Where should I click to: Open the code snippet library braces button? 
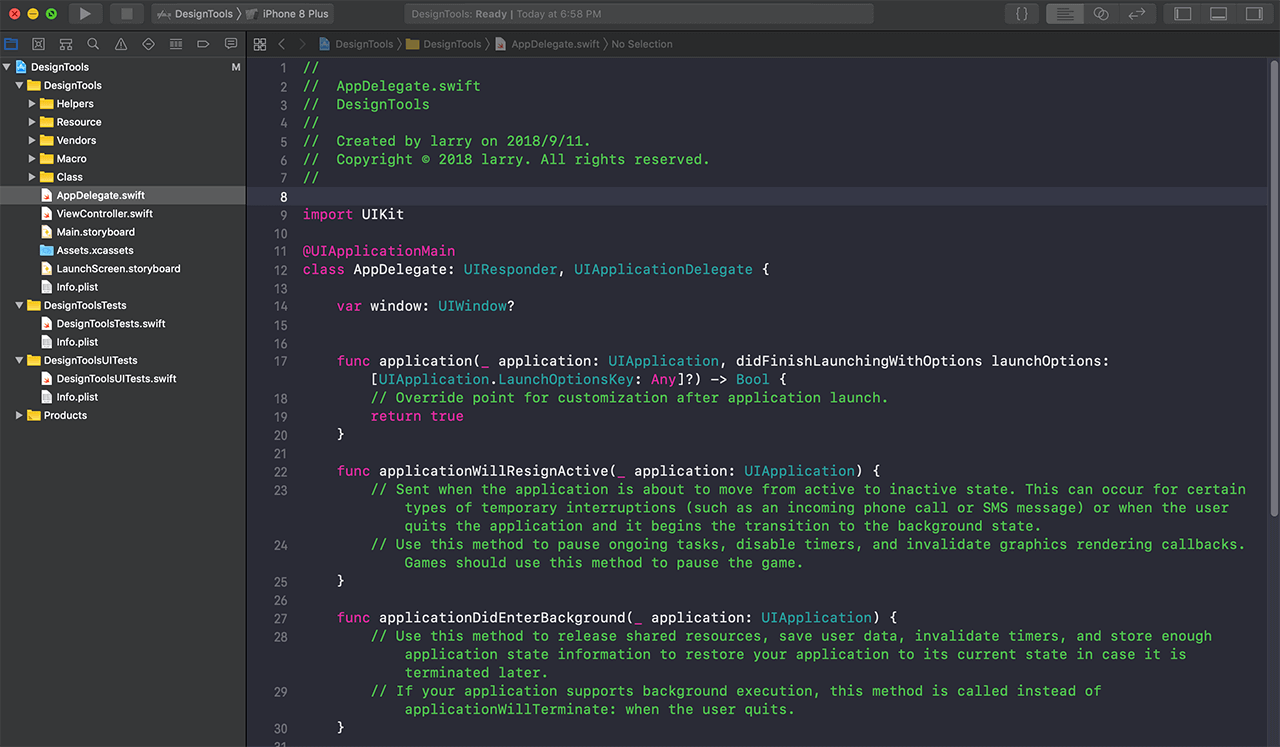point(1021,14)
